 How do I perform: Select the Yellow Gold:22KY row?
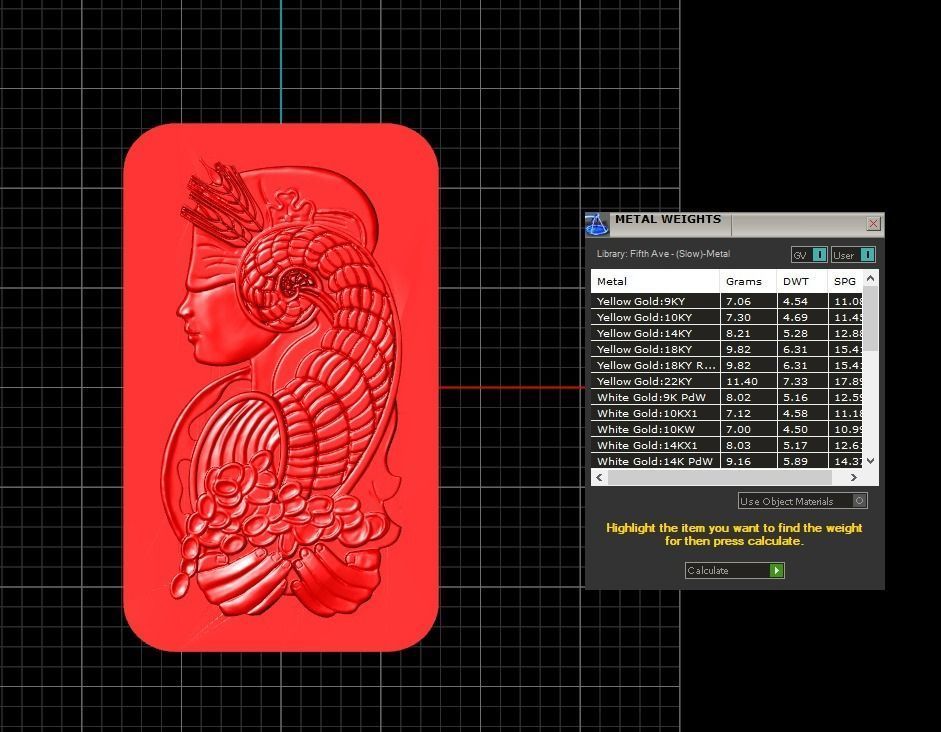[x=727, y=382]
